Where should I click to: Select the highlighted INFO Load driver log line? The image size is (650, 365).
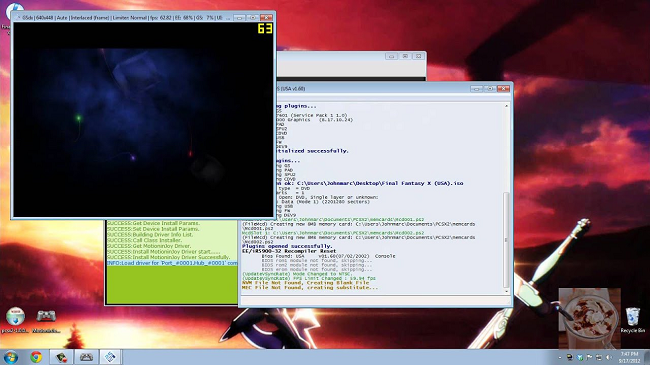(172, 263)
